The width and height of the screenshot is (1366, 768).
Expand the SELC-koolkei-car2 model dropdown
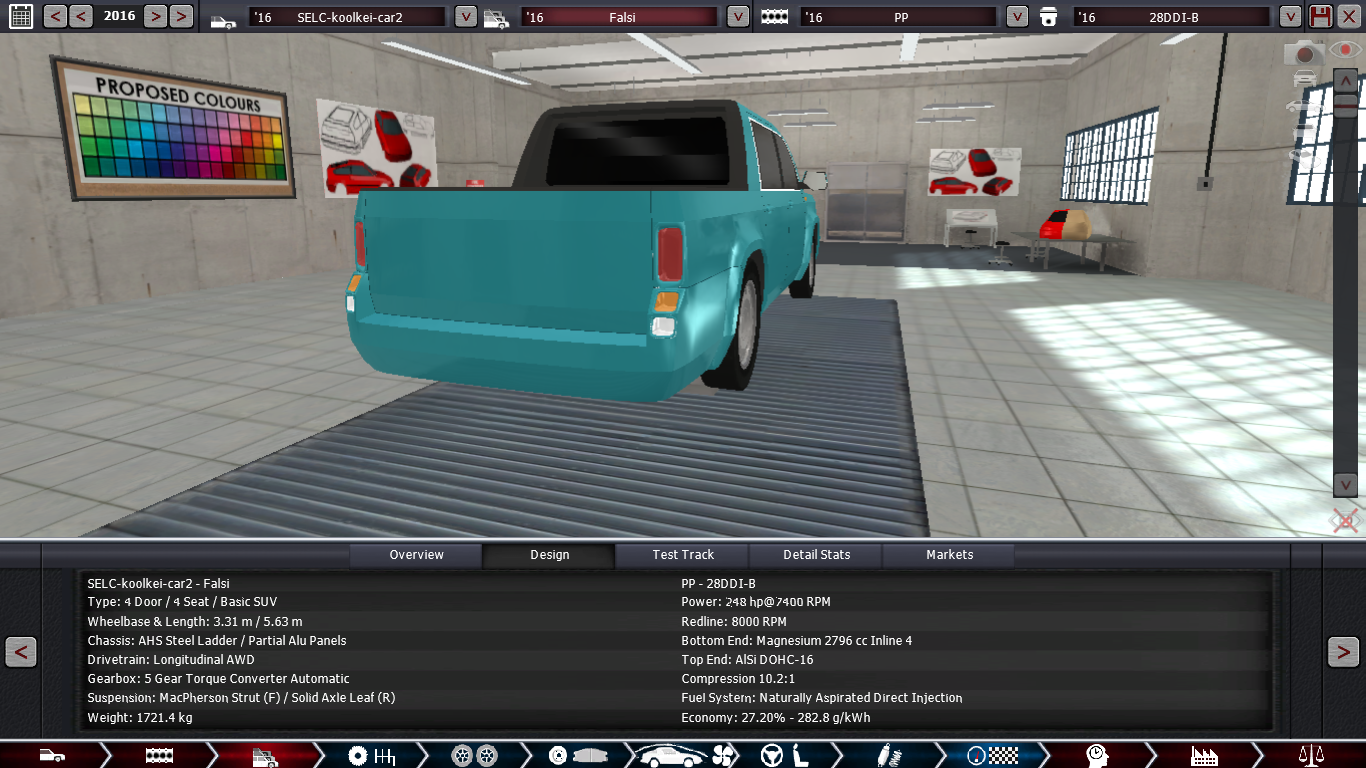pos(465,17)
